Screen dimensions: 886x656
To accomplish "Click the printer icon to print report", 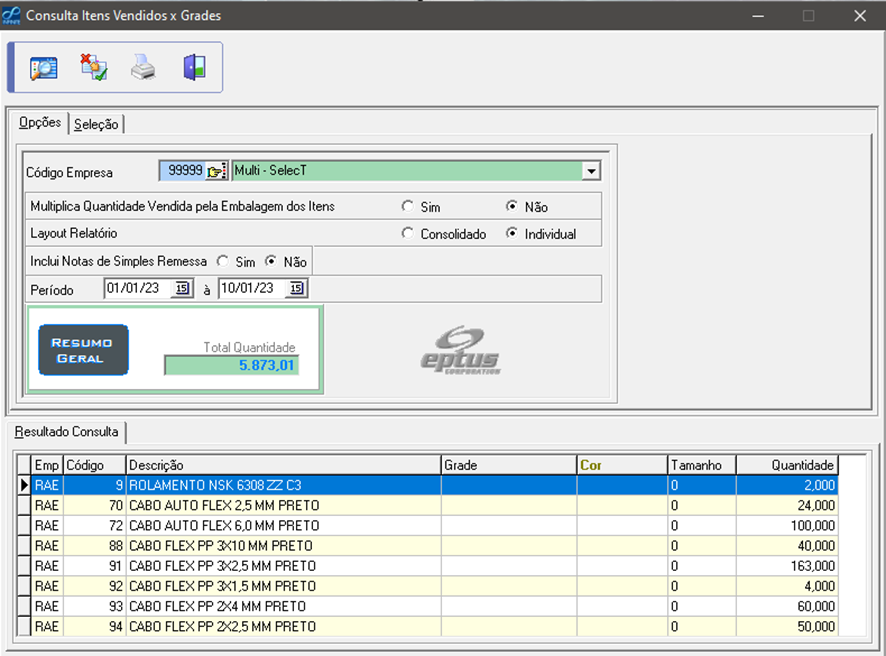I will [143, 68].
